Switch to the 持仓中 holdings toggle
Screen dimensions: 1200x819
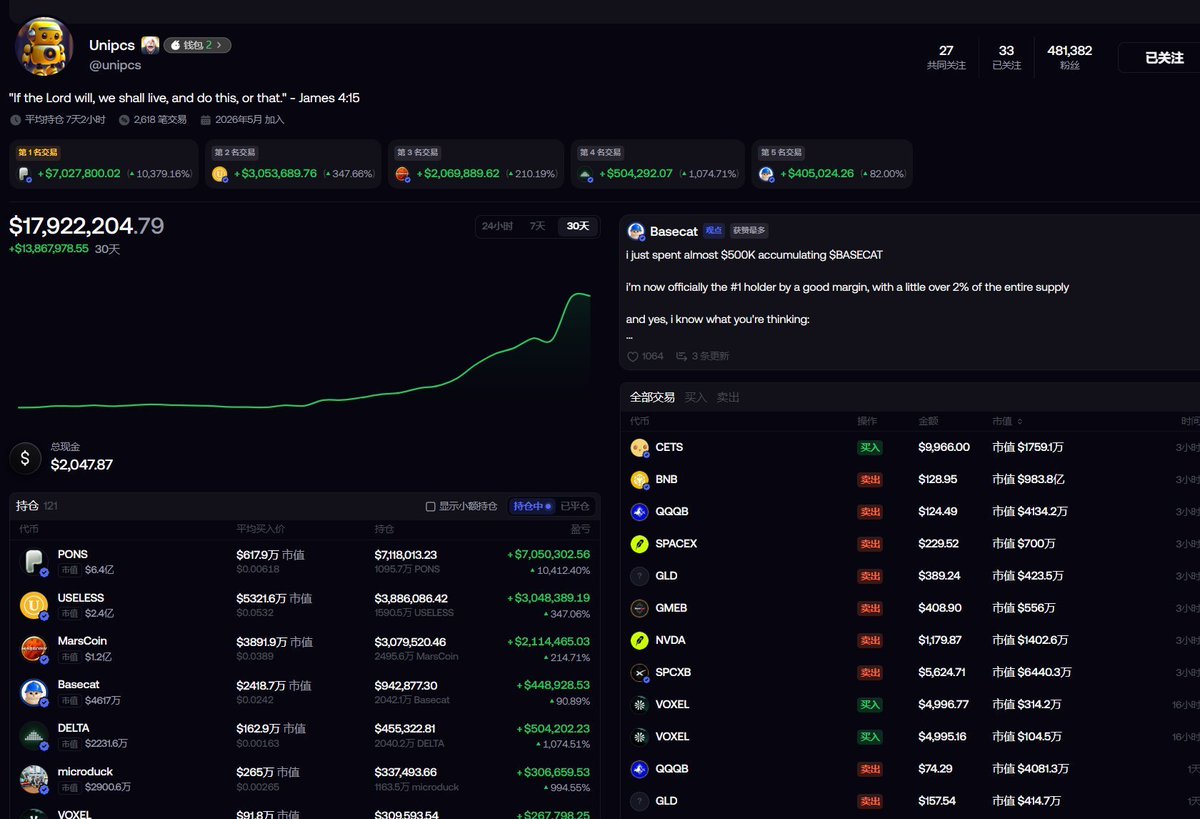coord(532,506)
